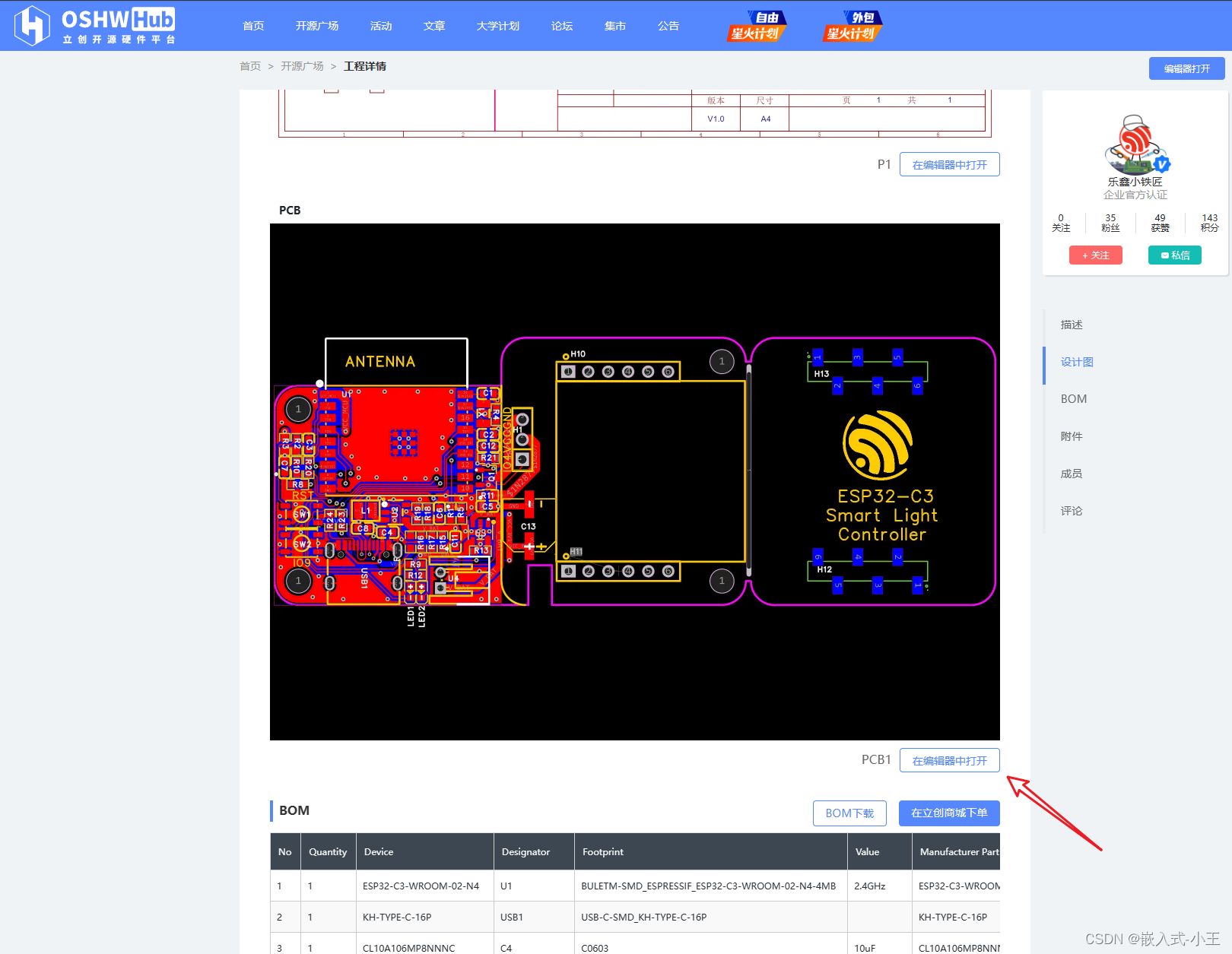This screenshot has width=1232, height=954.
Task: Select the KH-TYPE-C-16P device cell
Action: coord(425,917)
